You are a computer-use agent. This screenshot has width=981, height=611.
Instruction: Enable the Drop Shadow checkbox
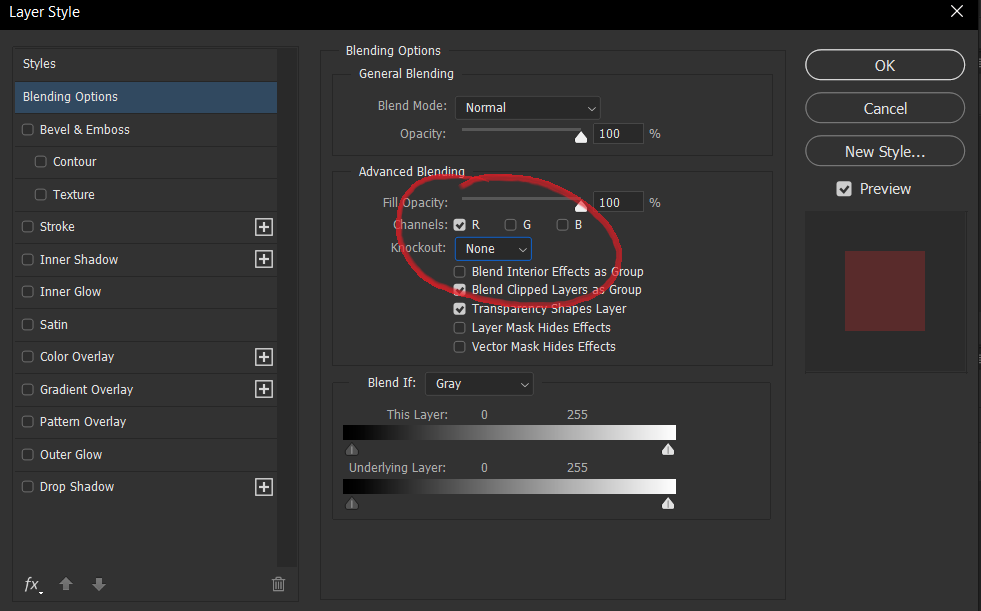pyautogui.click(x=28, y=487)
